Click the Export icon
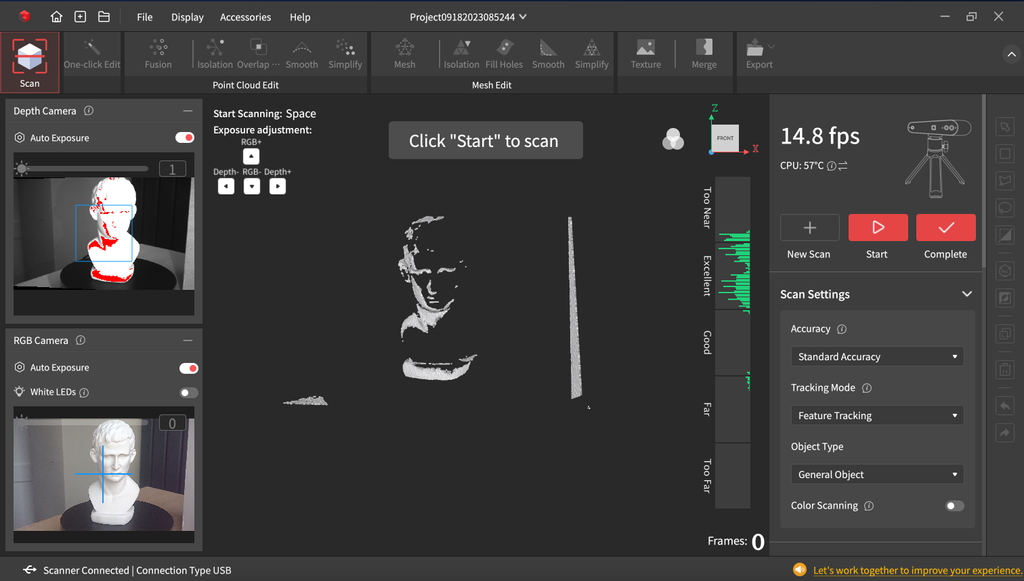The width and height of the screenshot is (1024, 581). click(x=758, y=54)
